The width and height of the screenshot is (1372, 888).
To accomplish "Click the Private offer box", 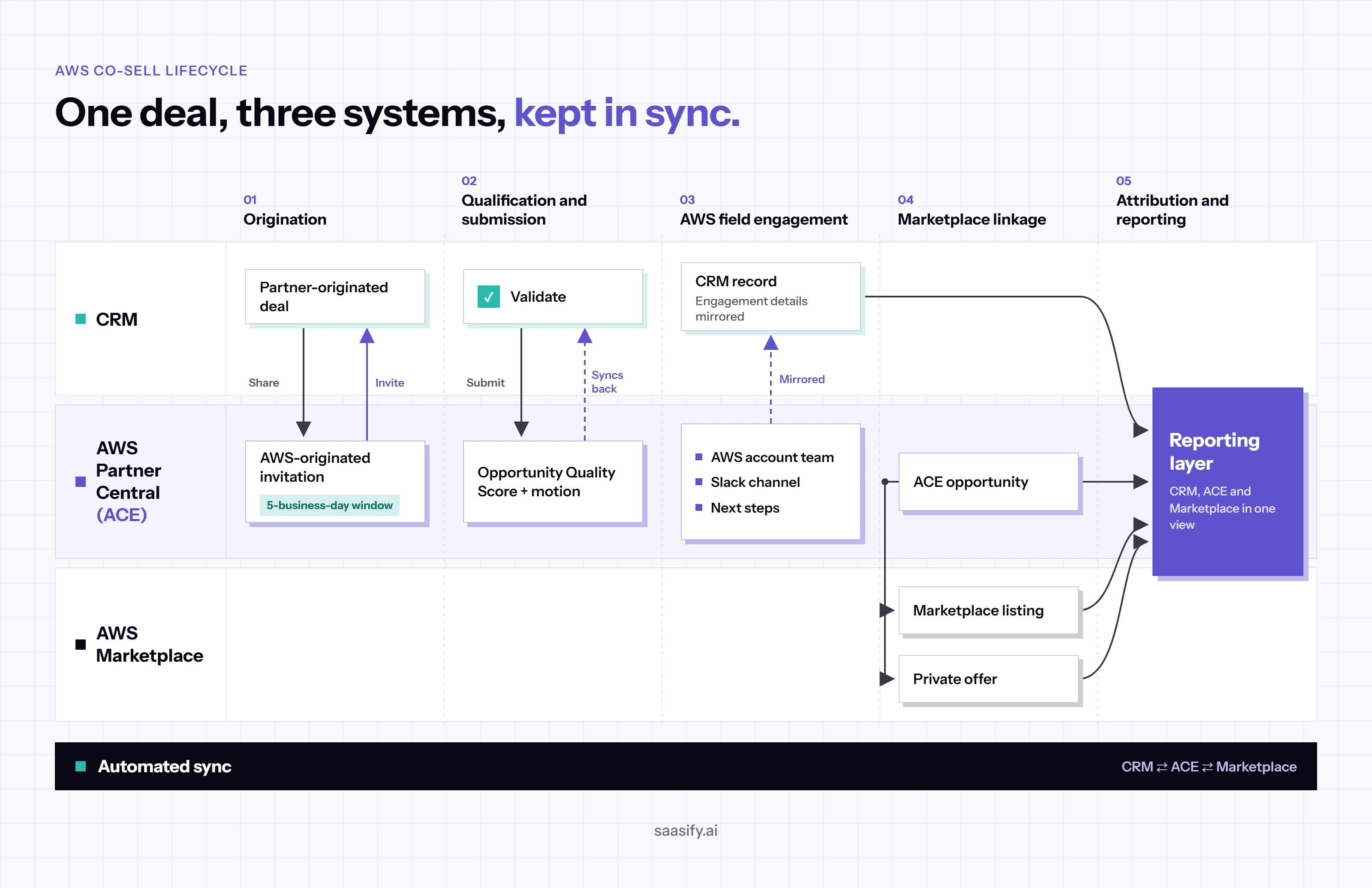I will click(x=989, y=679).
